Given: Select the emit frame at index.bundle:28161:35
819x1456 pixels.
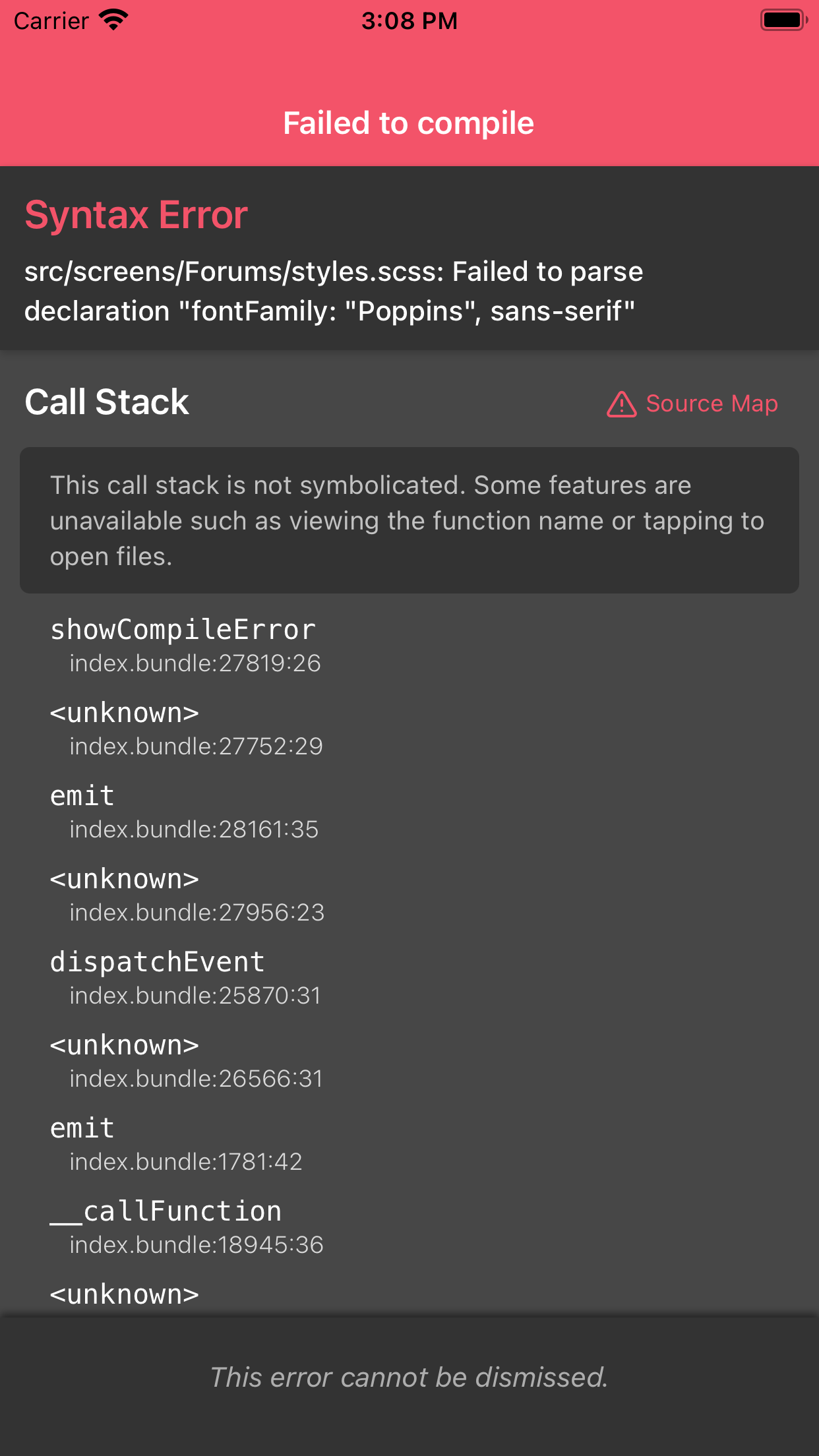Looking at the screenshot, I should [x=185, y=811].
